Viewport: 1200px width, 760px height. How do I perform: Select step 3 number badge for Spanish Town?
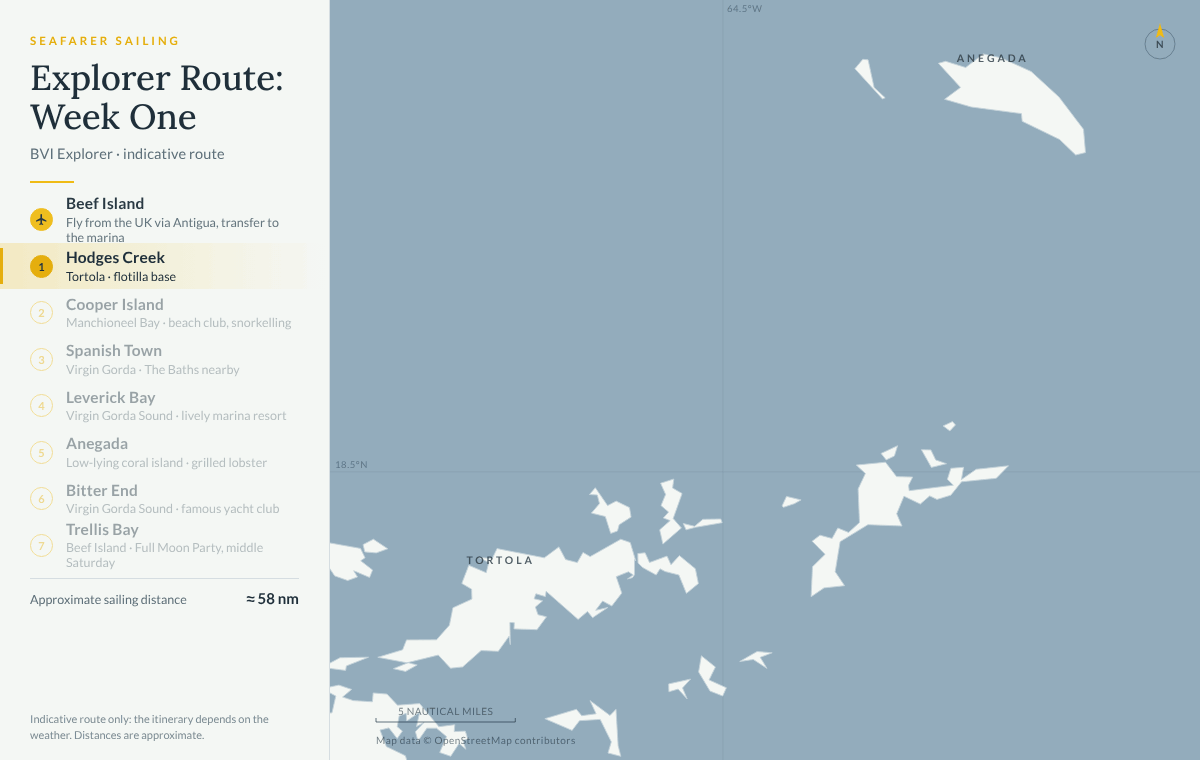tap(41, 359)
